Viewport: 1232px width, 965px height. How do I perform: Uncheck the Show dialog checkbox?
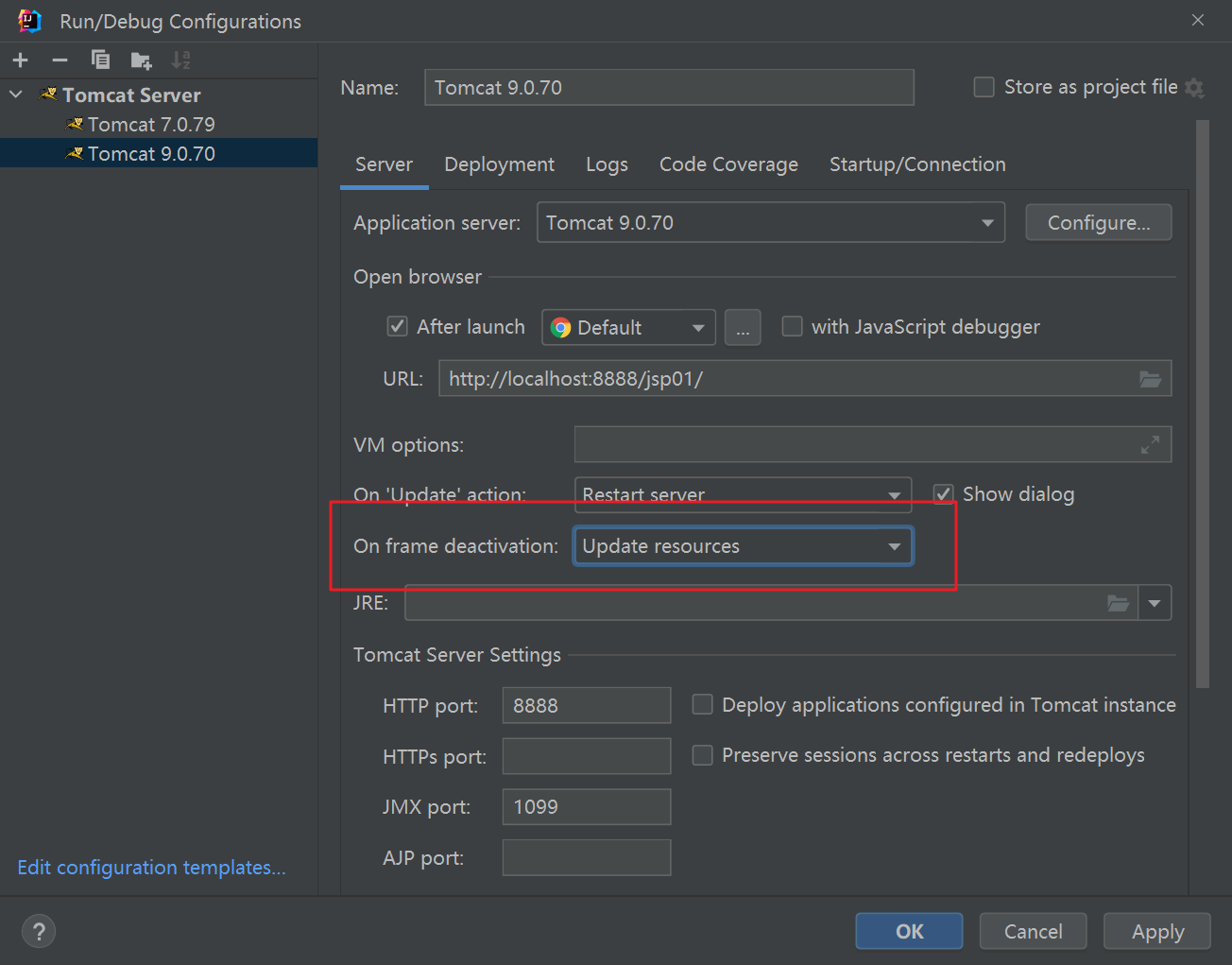[943, 493]
